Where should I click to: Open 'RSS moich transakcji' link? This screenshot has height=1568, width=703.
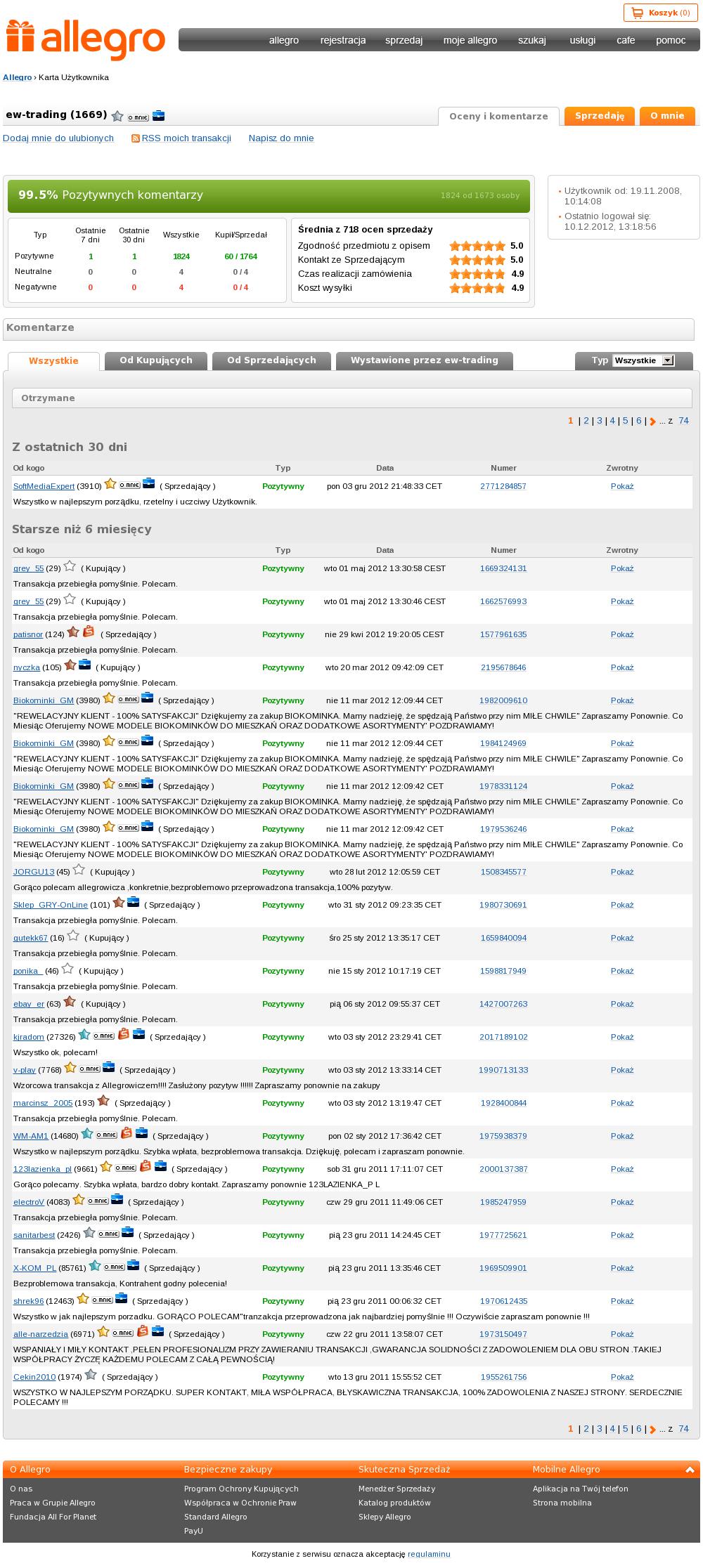(186, 138)
